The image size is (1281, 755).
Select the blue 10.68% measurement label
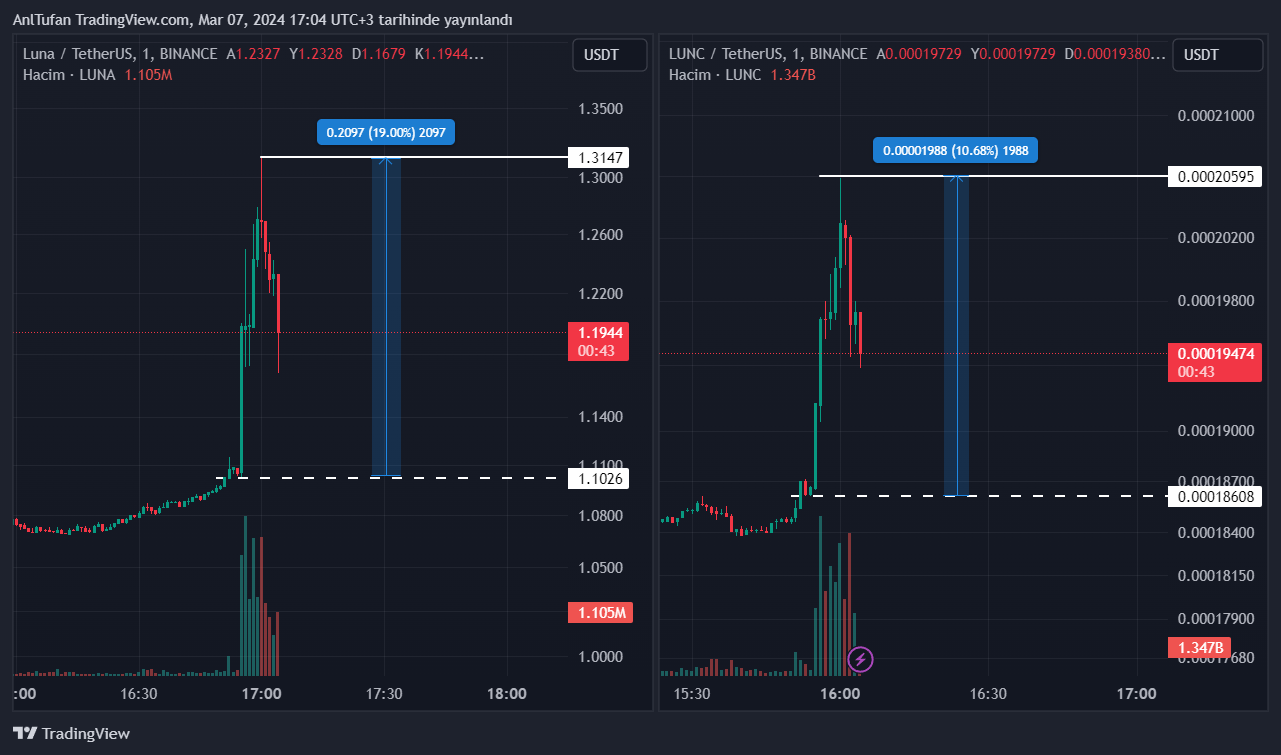(956, 150)
